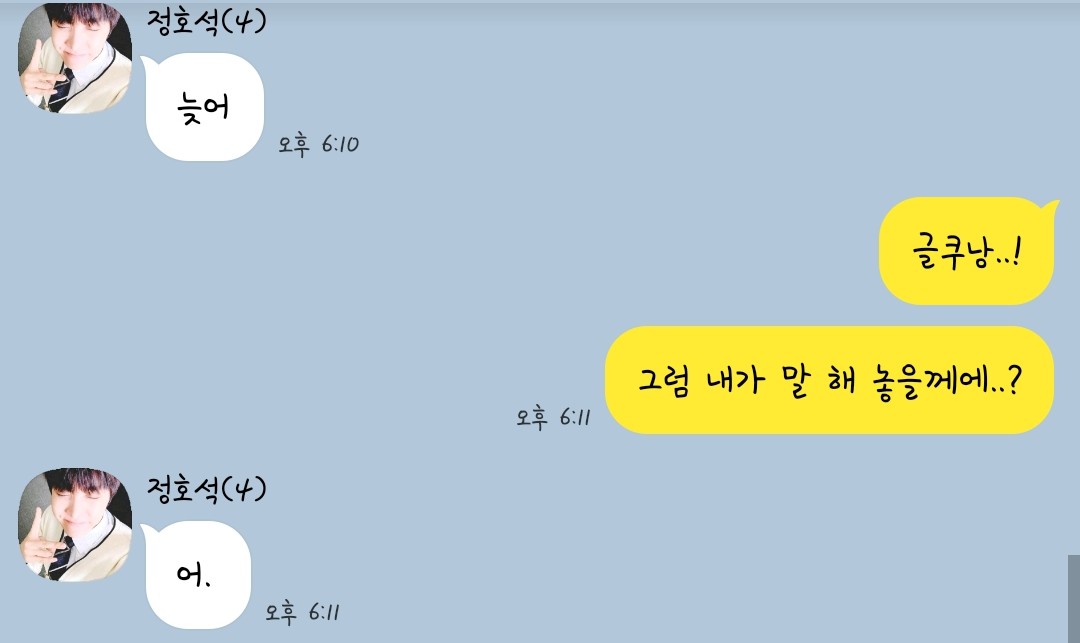Tap the white 늦어 message bubble
1080x643 pixels.
coord(205,107)
